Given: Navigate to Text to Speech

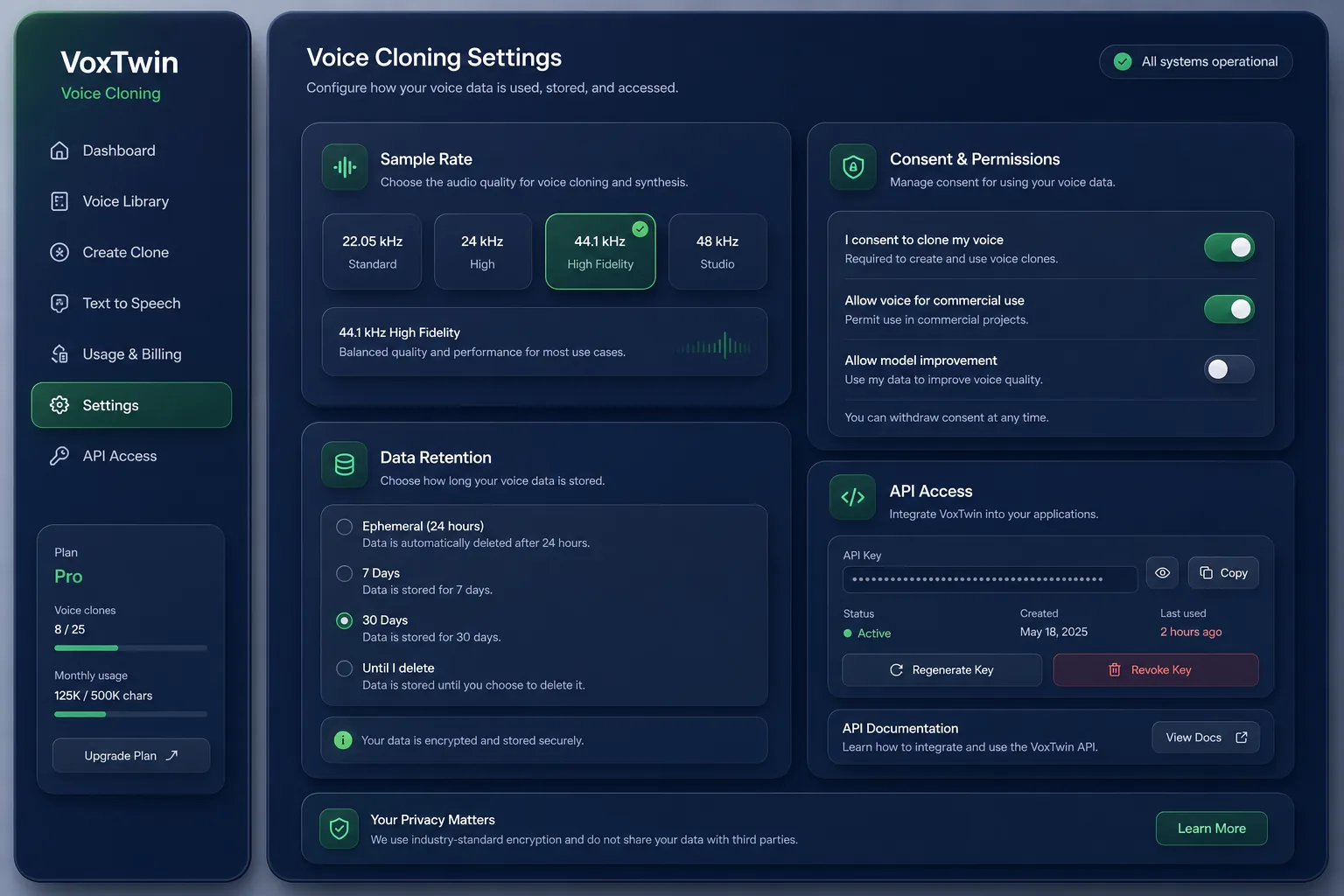Looking at the screenshot, I should point(131,304).
